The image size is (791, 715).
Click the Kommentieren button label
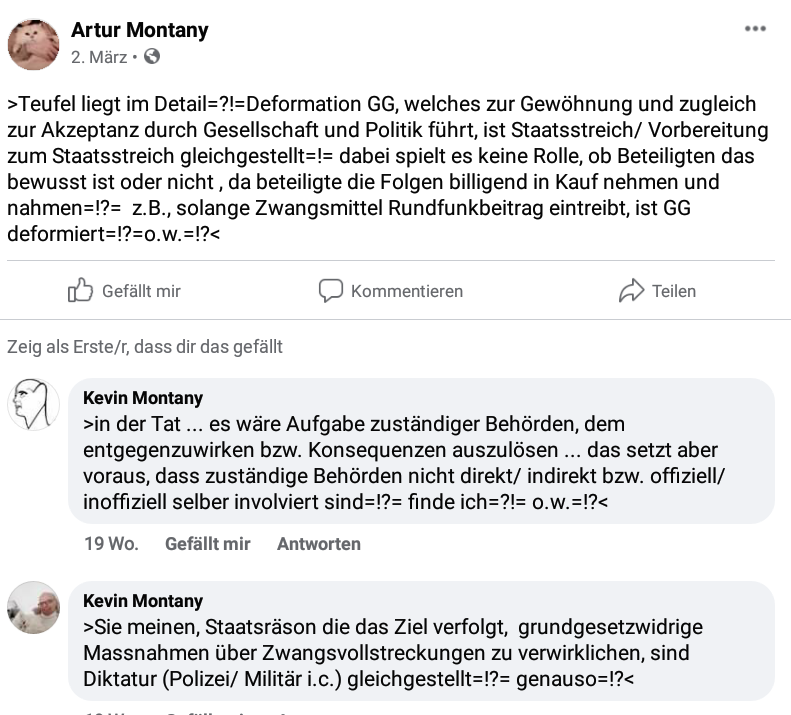407,291
